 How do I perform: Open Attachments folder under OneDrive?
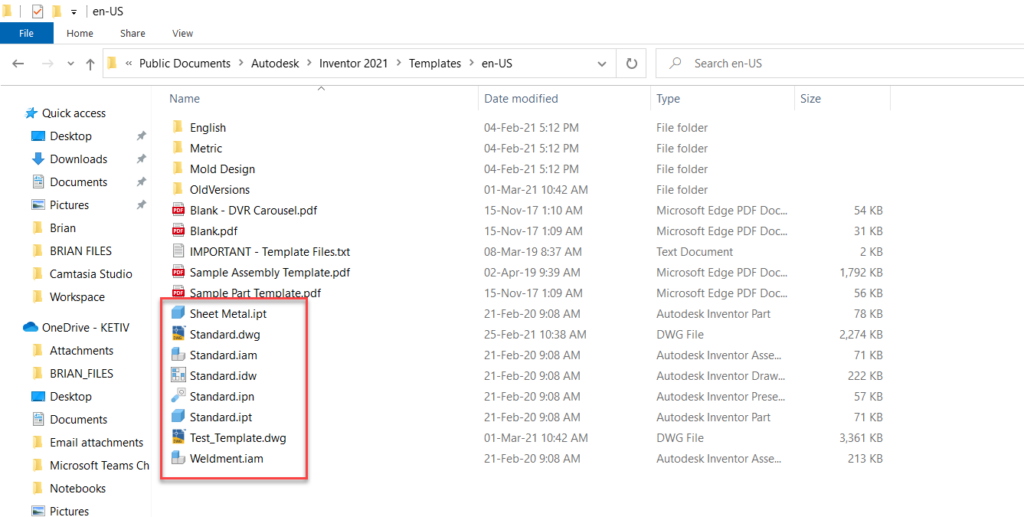[81, 351]
